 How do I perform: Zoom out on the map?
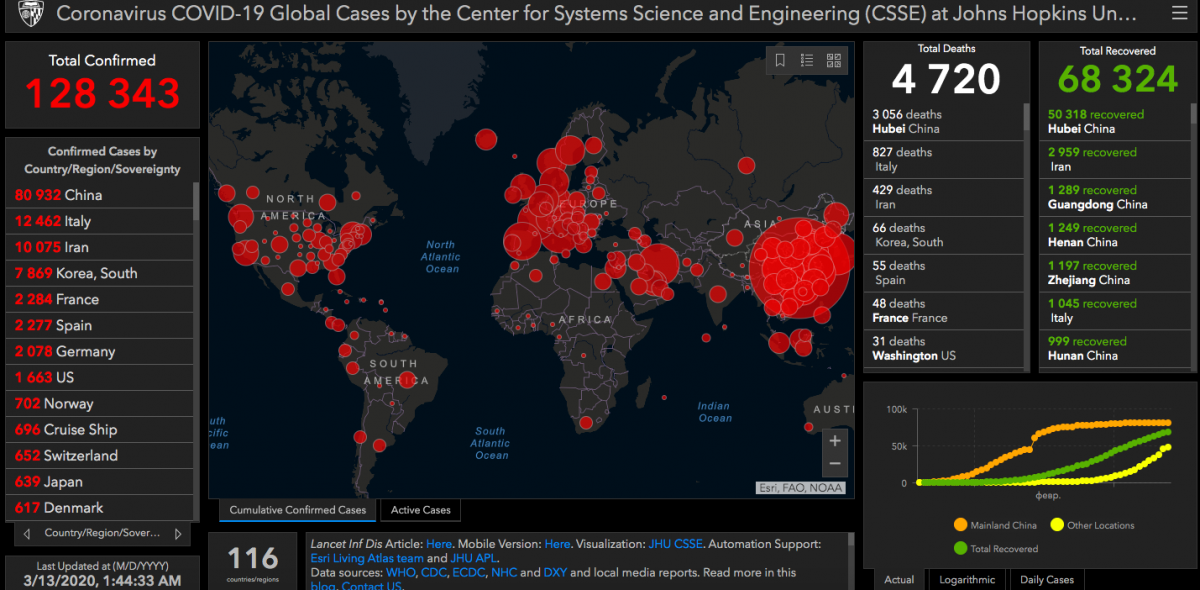click(x=835, y=464)
